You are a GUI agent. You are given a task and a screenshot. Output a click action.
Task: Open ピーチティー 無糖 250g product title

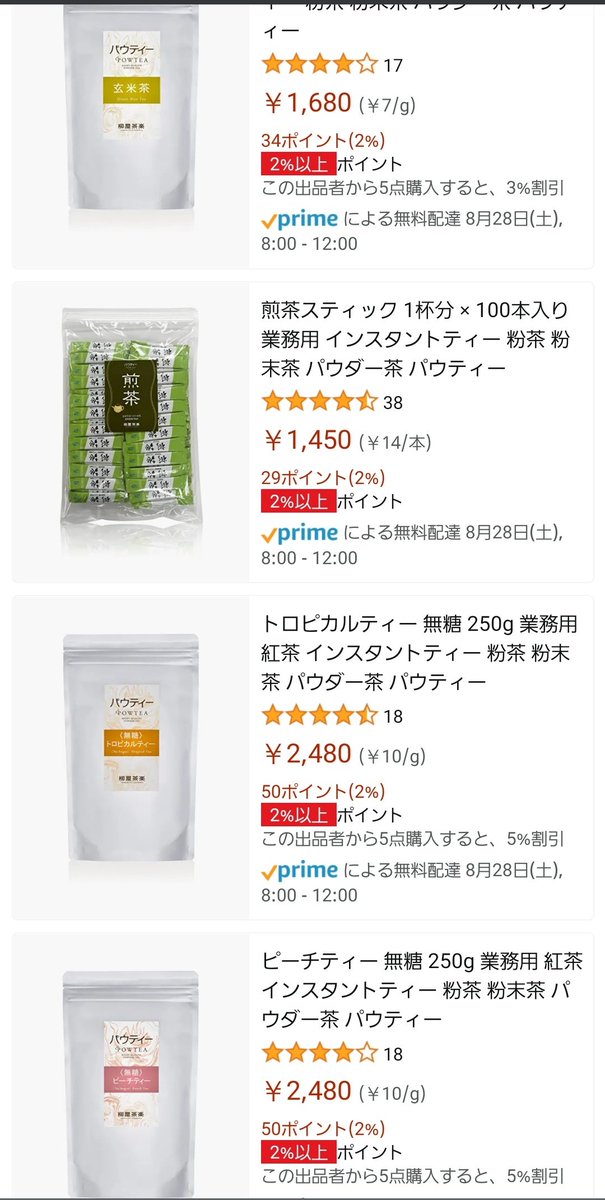(422, 990)
